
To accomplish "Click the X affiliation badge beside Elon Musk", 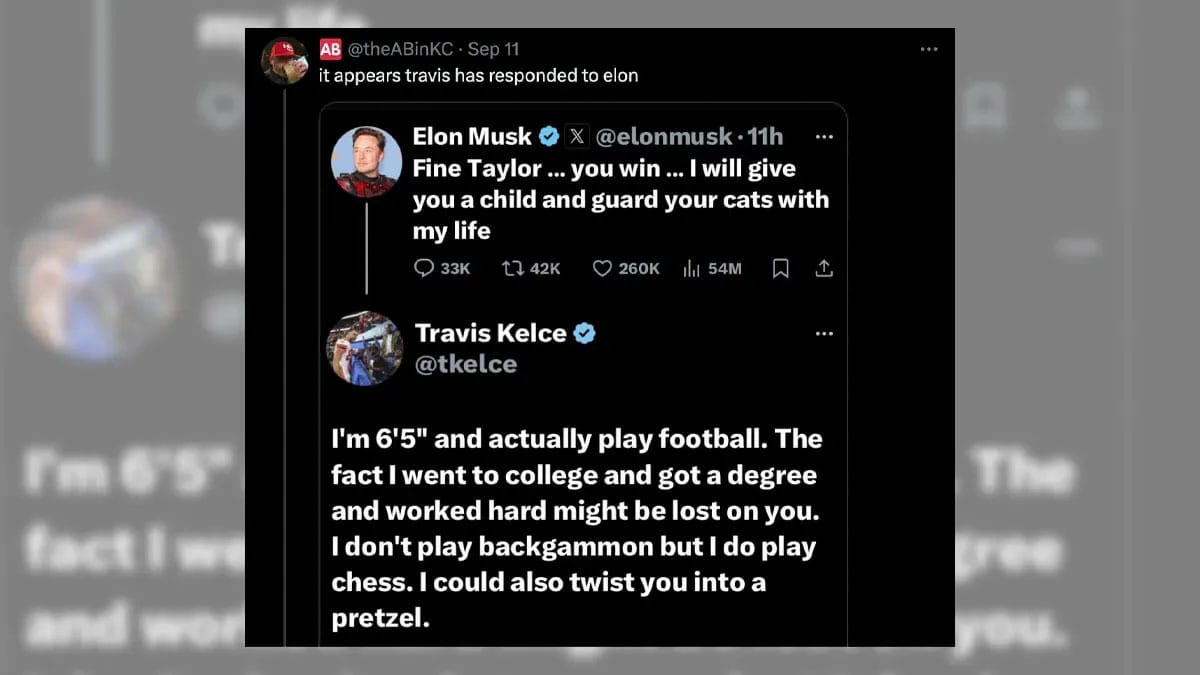I will (x=577, y=137).
